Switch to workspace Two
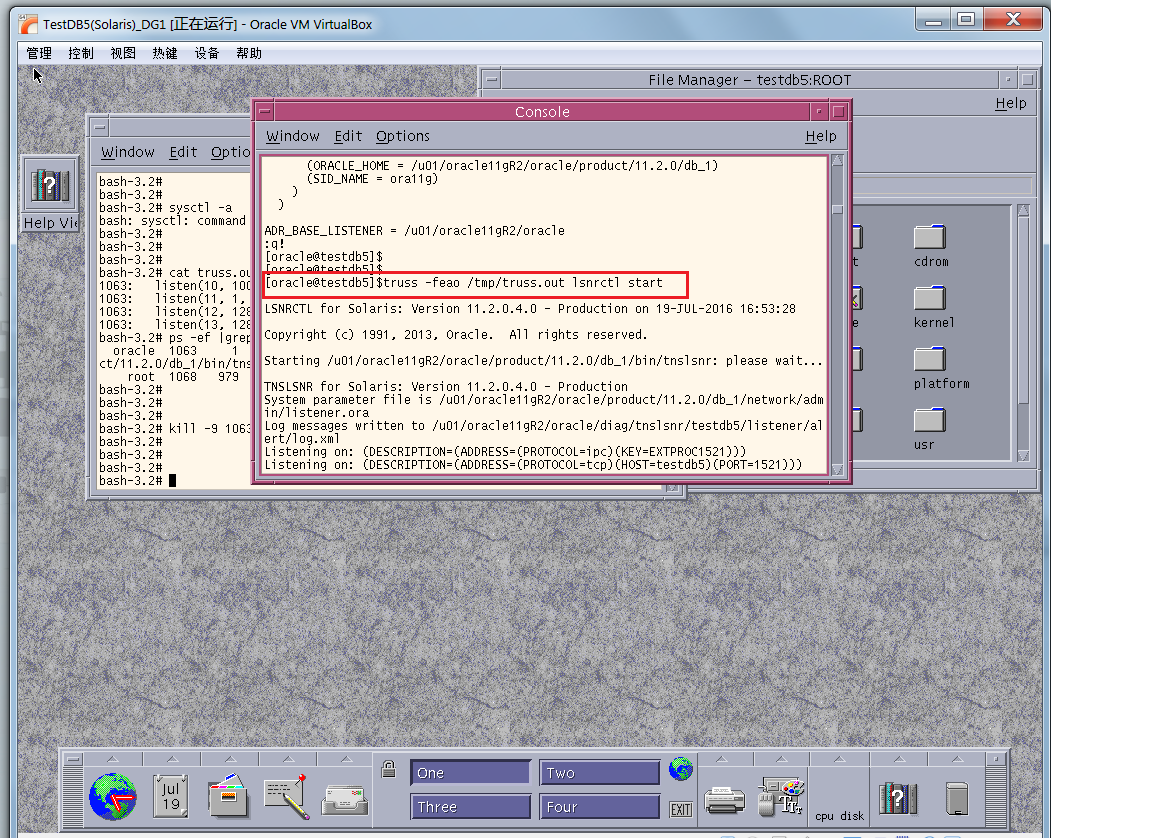This screenshot has width=1152, height=838. coord(600,773)
